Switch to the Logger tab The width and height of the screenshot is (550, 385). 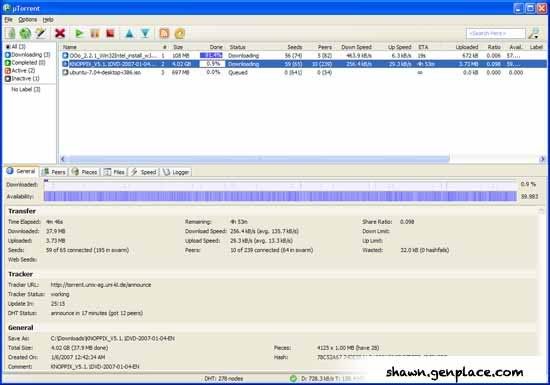(x=177, y=172)
